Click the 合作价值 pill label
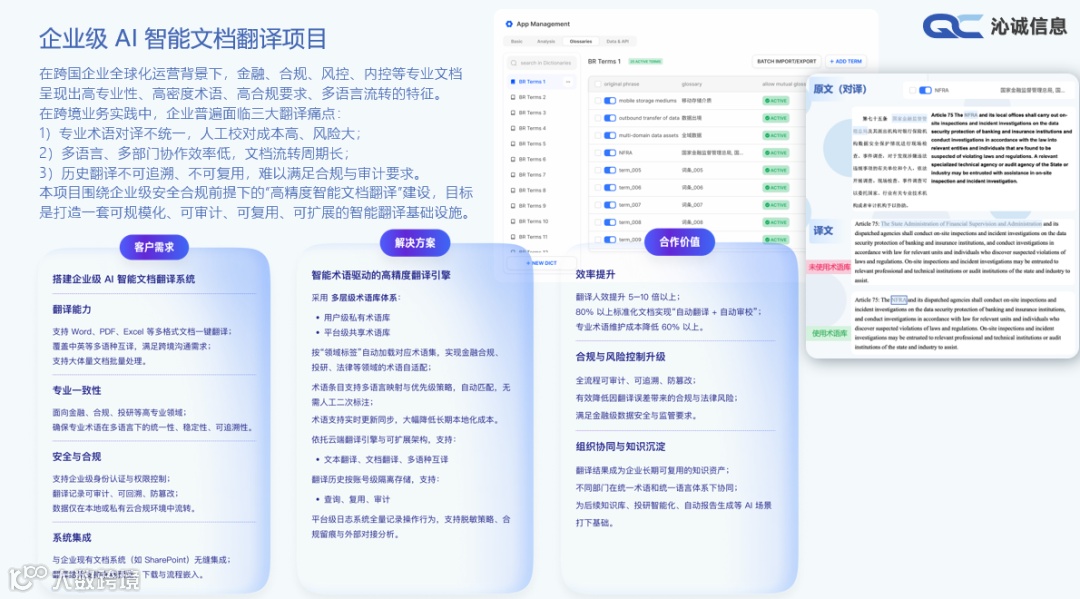The width and height of the screenshot is (1080, 599). [679, 242]
